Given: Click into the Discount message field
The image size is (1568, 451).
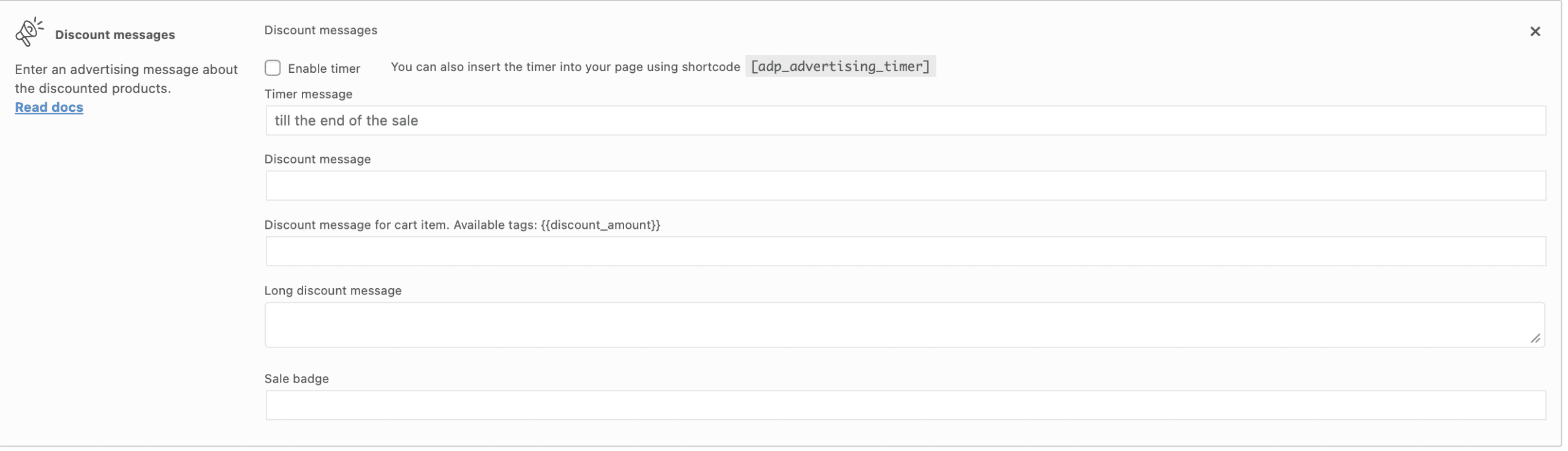Looking at the screenshot, I should click(x=905, y=186).
